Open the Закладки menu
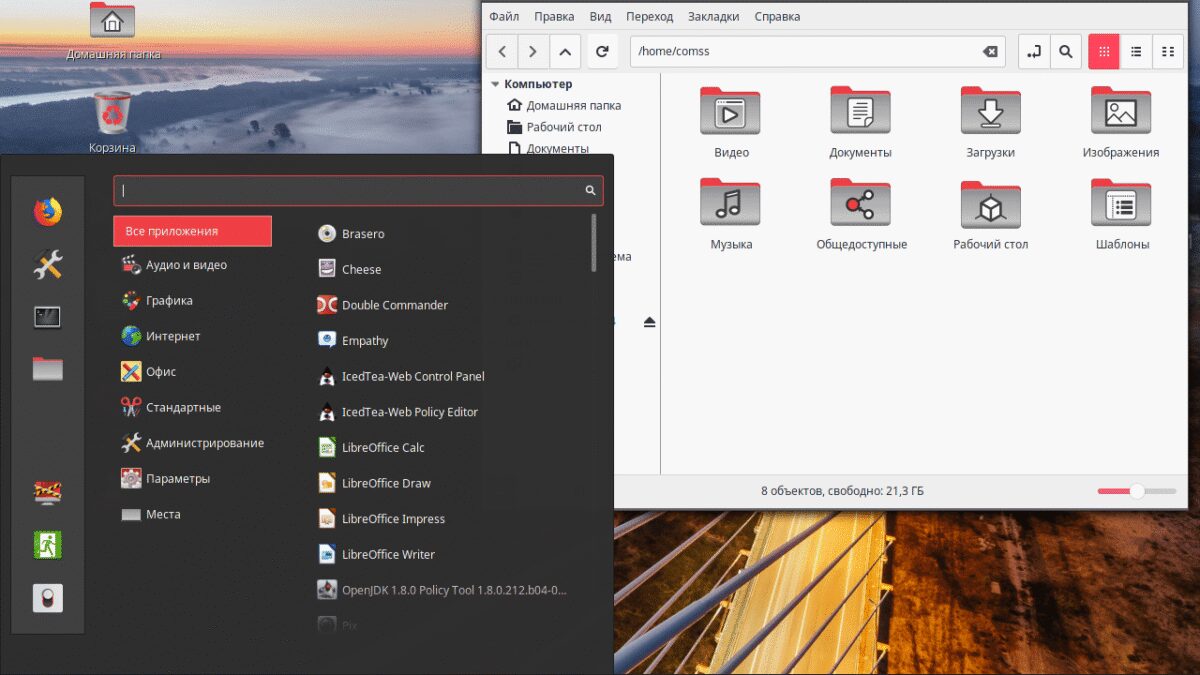The width and height of the screenshot is (1200, 675). [x=714, y=16]
